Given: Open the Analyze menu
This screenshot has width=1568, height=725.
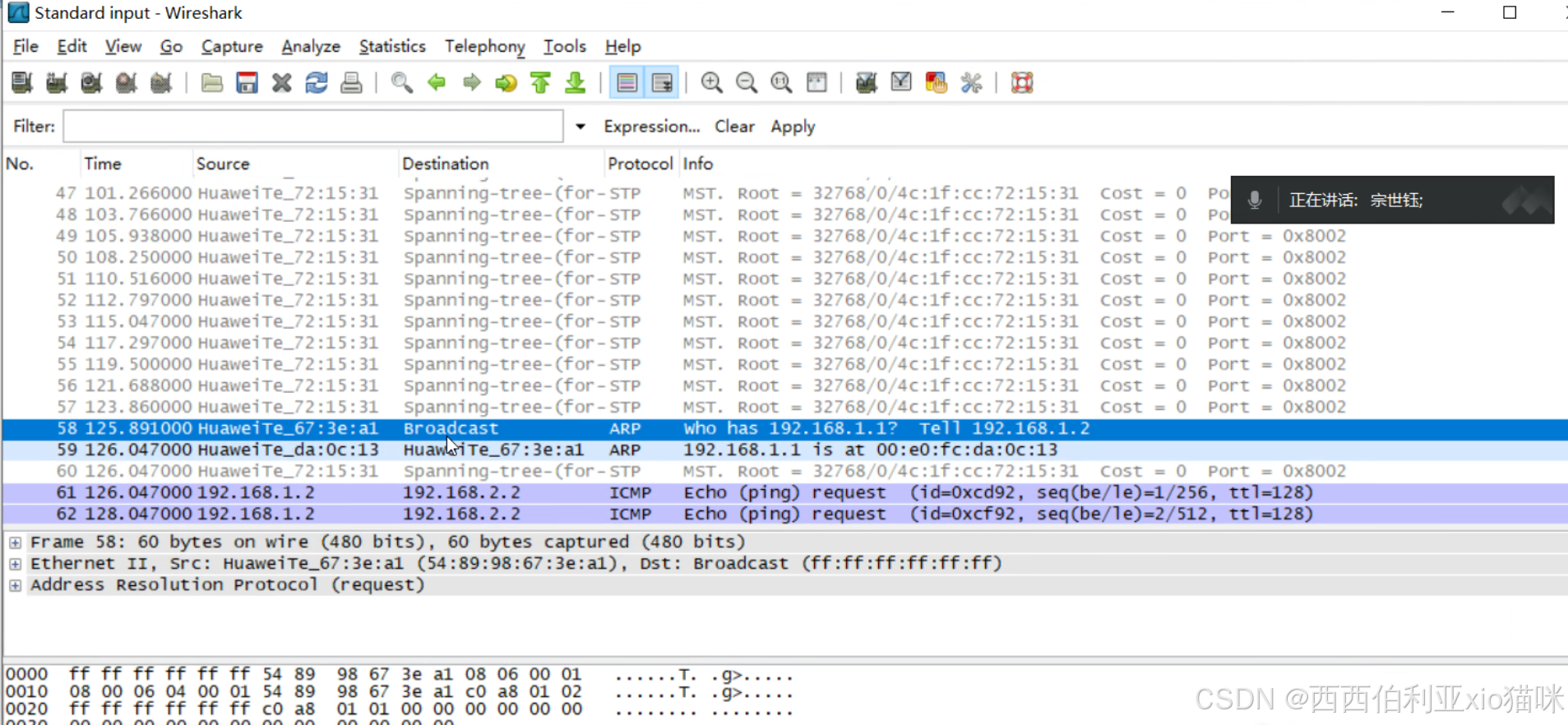Looking at the screenshot, I should pyautogui.click(x=311, y=46).
